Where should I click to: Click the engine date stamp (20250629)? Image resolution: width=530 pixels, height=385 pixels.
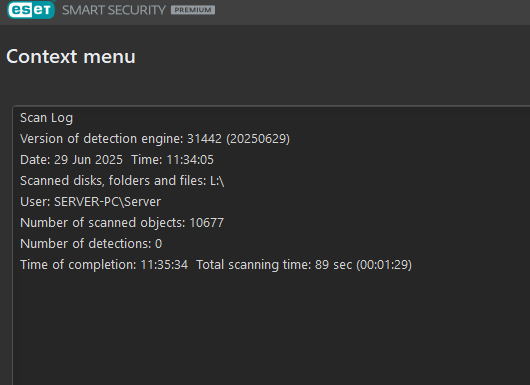coord(258,139)
